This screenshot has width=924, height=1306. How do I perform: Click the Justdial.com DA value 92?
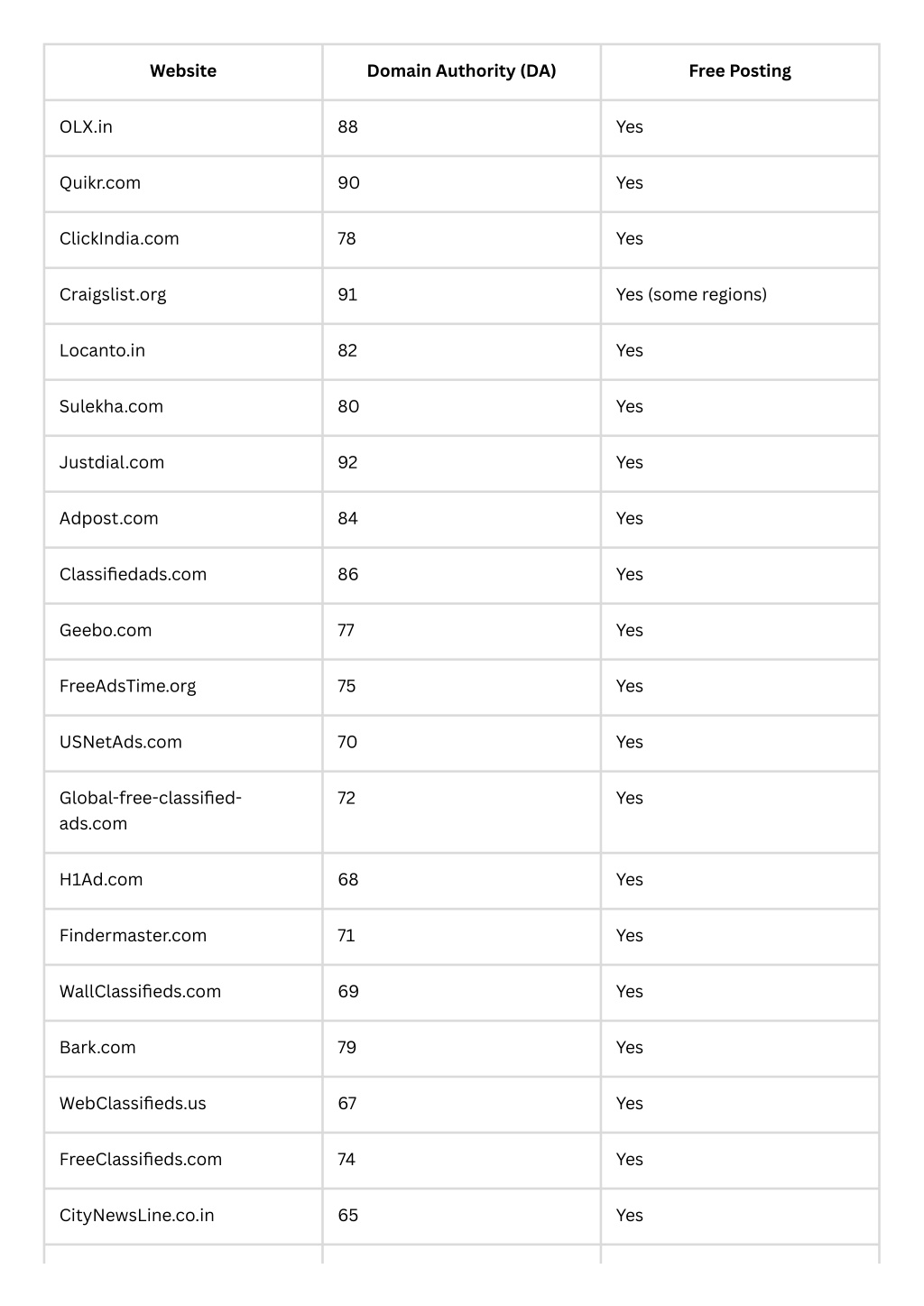pyautogui.click(x=347, y=463)
